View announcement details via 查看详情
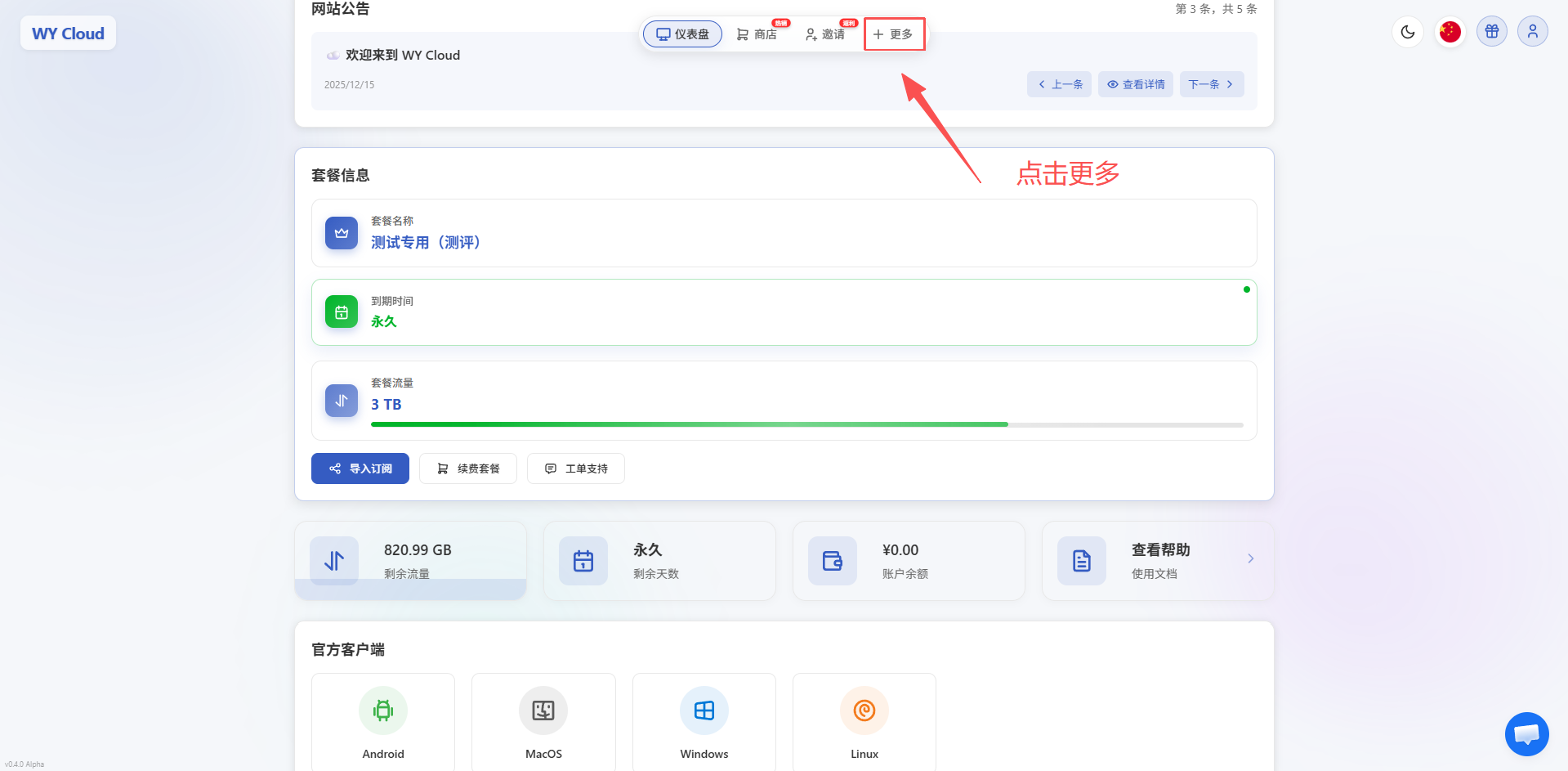Image resolution: width=1568 pixels, height=771 pixels. (x=1135, y=84)
